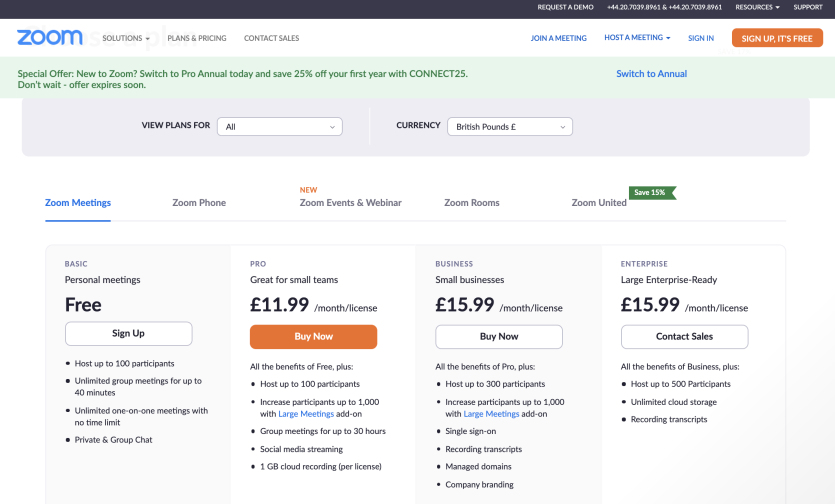
Task: Click 'Large Enterprise-Ready' subtitle
Action: coord(669,280)
